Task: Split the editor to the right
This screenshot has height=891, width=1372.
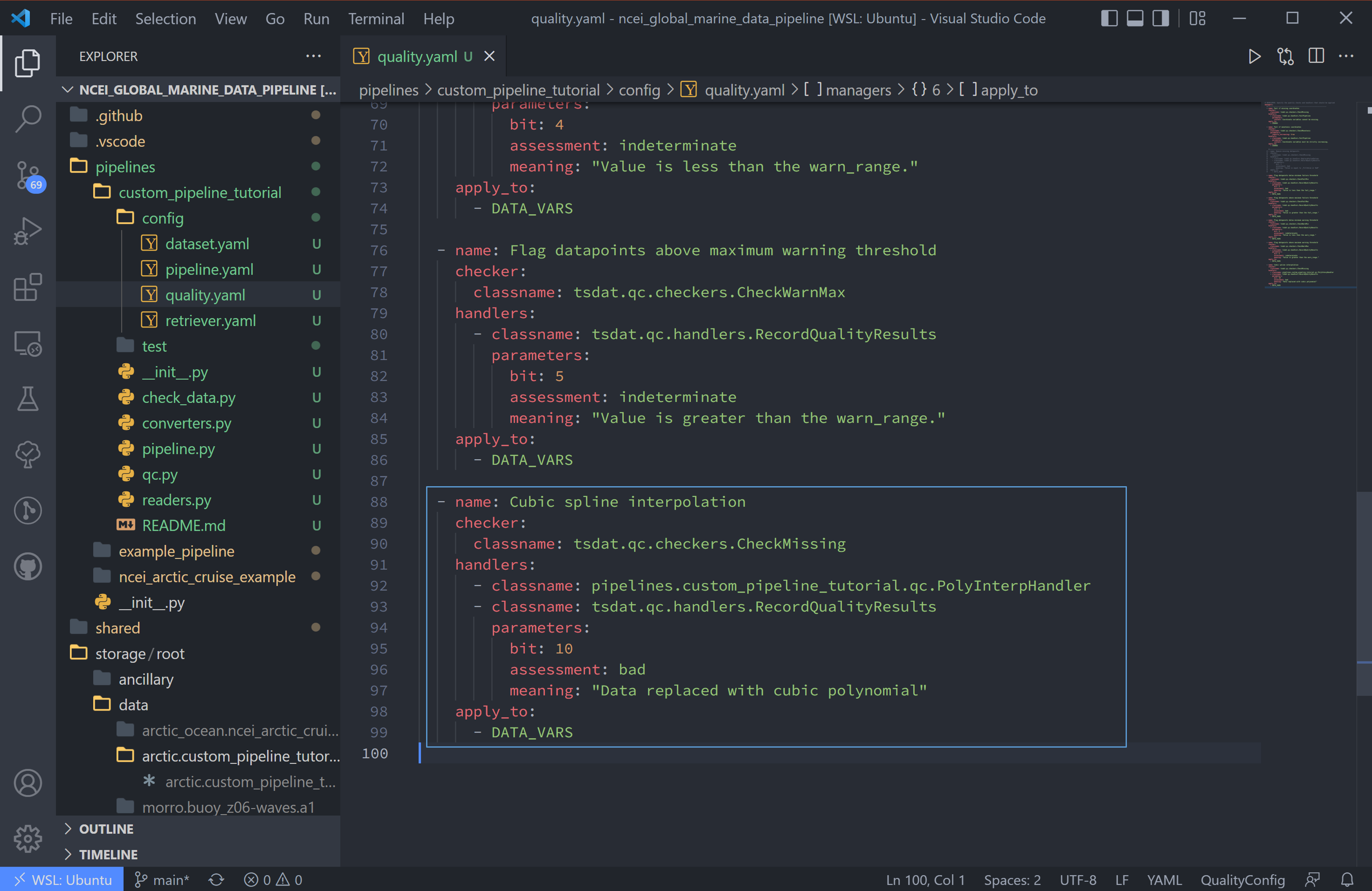Action: (x=1316, y=57)
